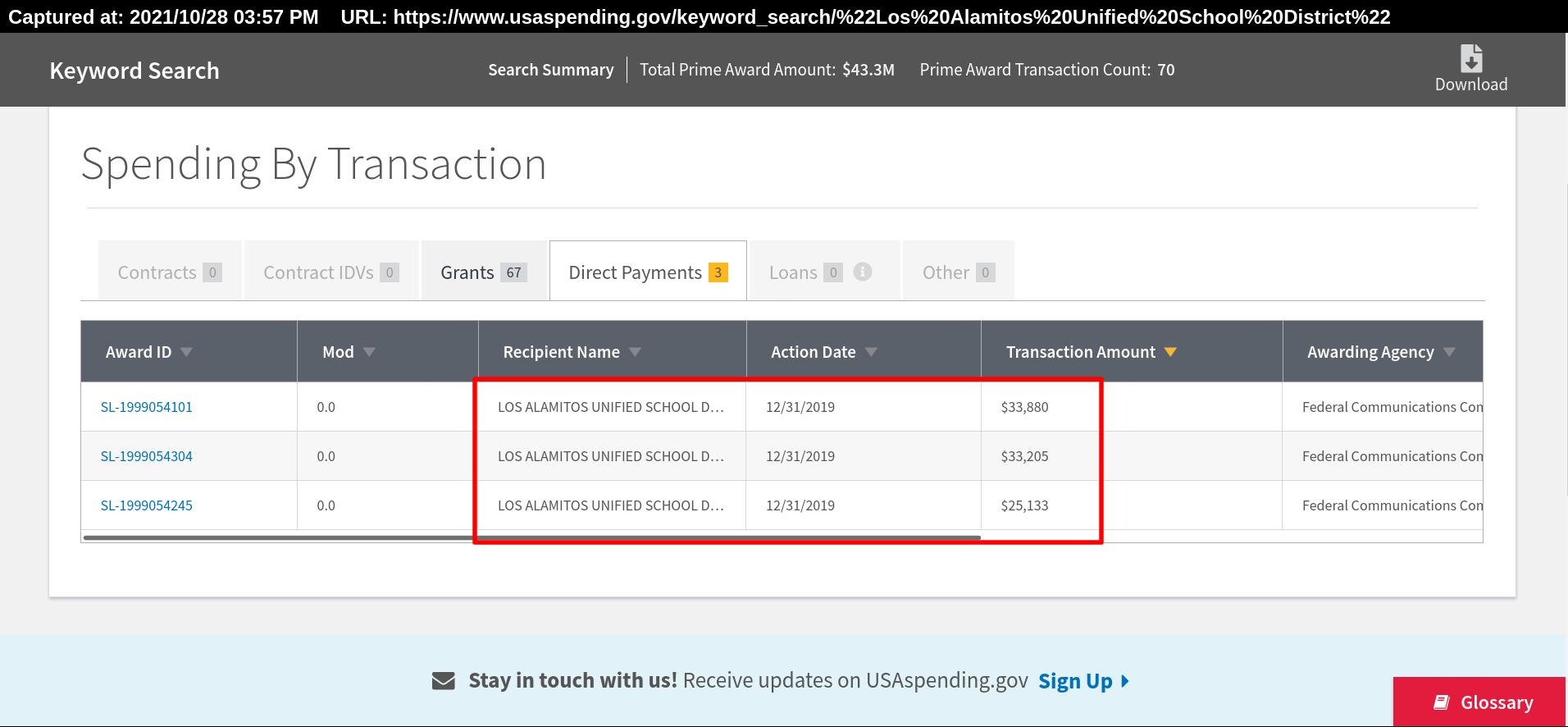Click the Glossary book icon

point(1441,702)
